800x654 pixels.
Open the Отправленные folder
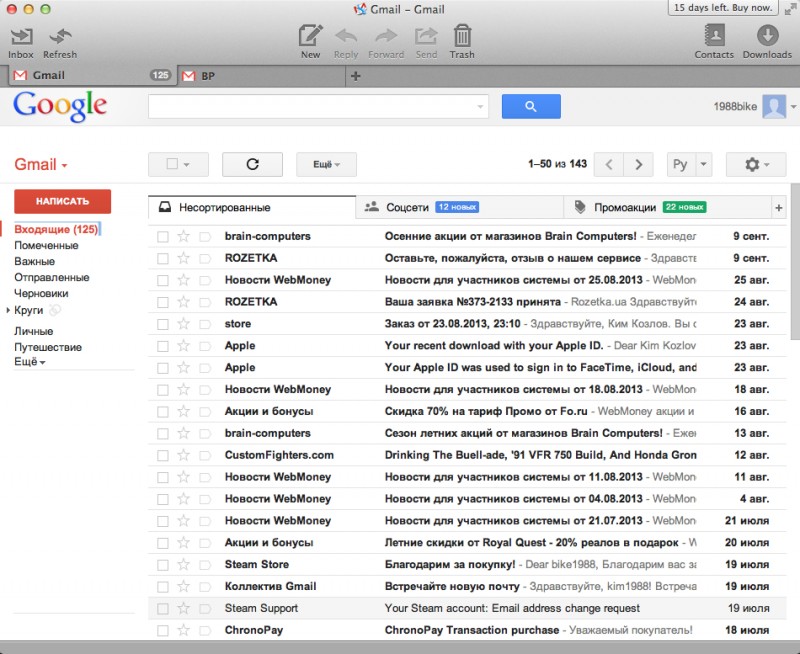52,278
